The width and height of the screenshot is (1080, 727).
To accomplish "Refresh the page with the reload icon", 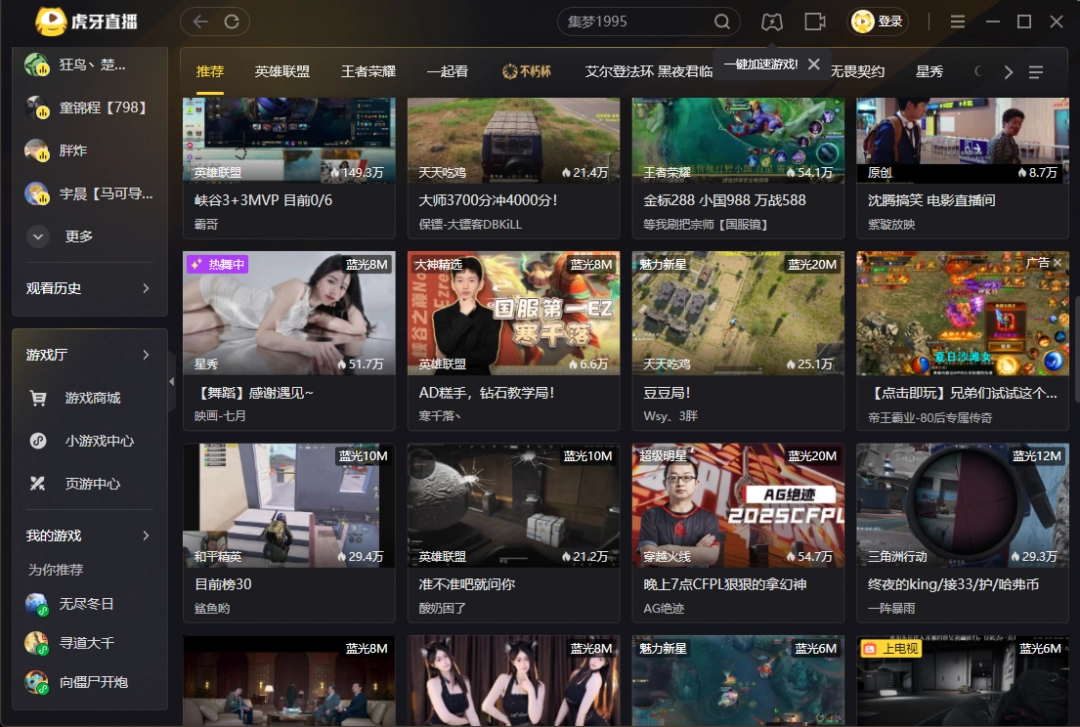I will (232, 21).
